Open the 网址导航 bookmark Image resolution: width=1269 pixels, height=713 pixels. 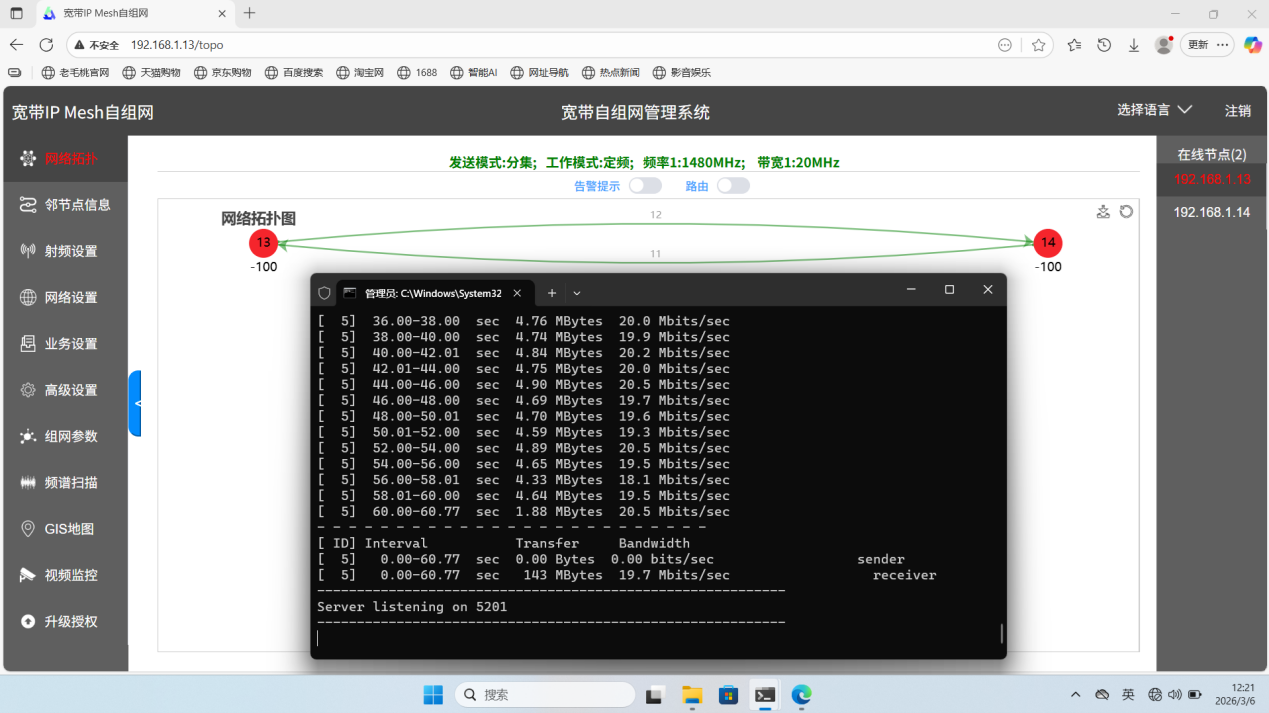tap(540, 72)
